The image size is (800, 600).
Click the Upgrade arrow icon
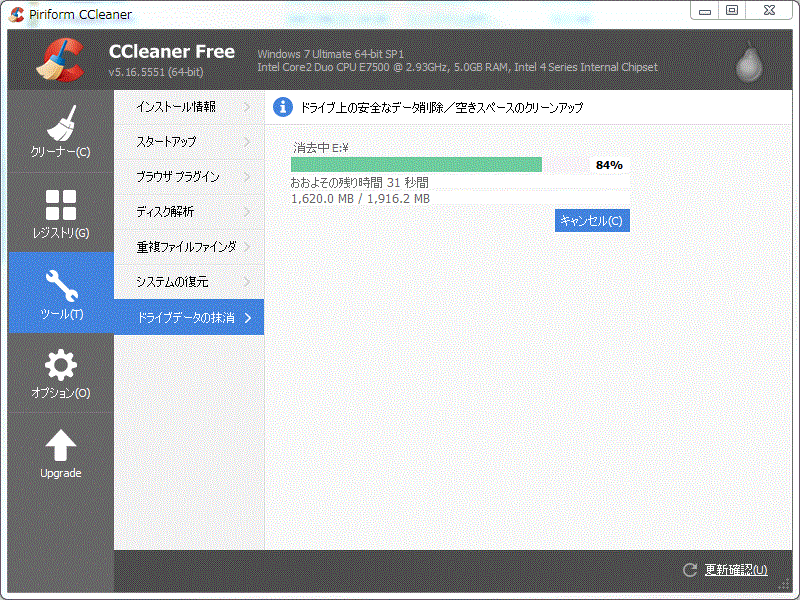click(x=60, y=445)
